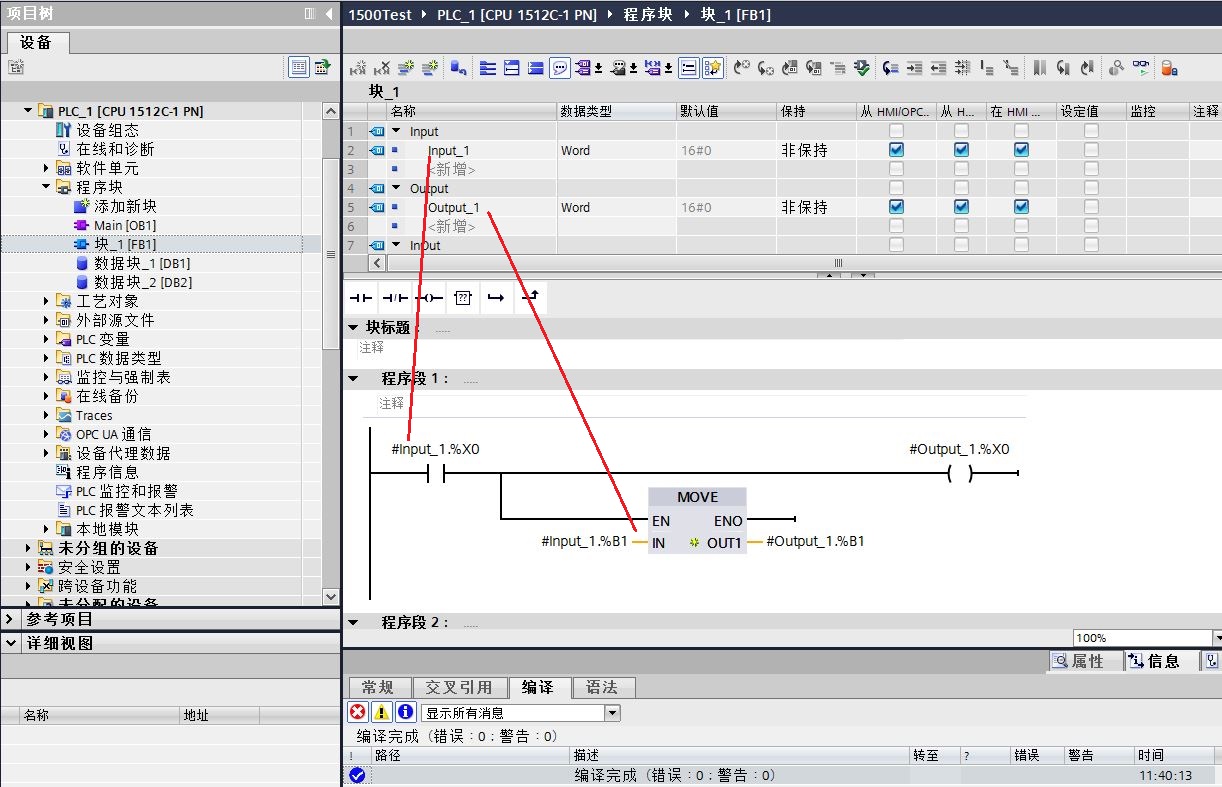The image size is (1222, 787).
Task: Collapse the Output section in interface table
Action: (396, 188)
